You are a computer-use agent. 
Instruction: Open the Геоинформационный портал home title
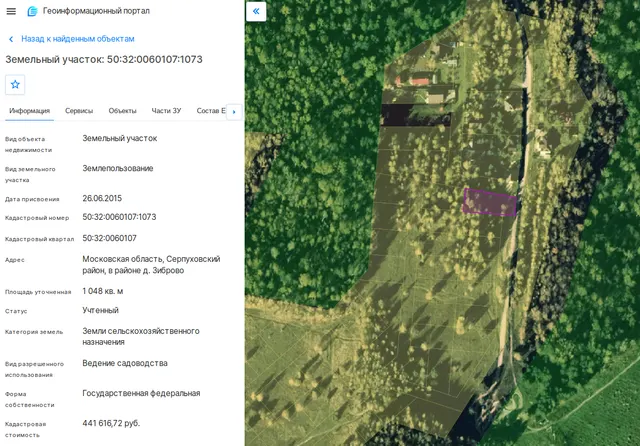96,11
